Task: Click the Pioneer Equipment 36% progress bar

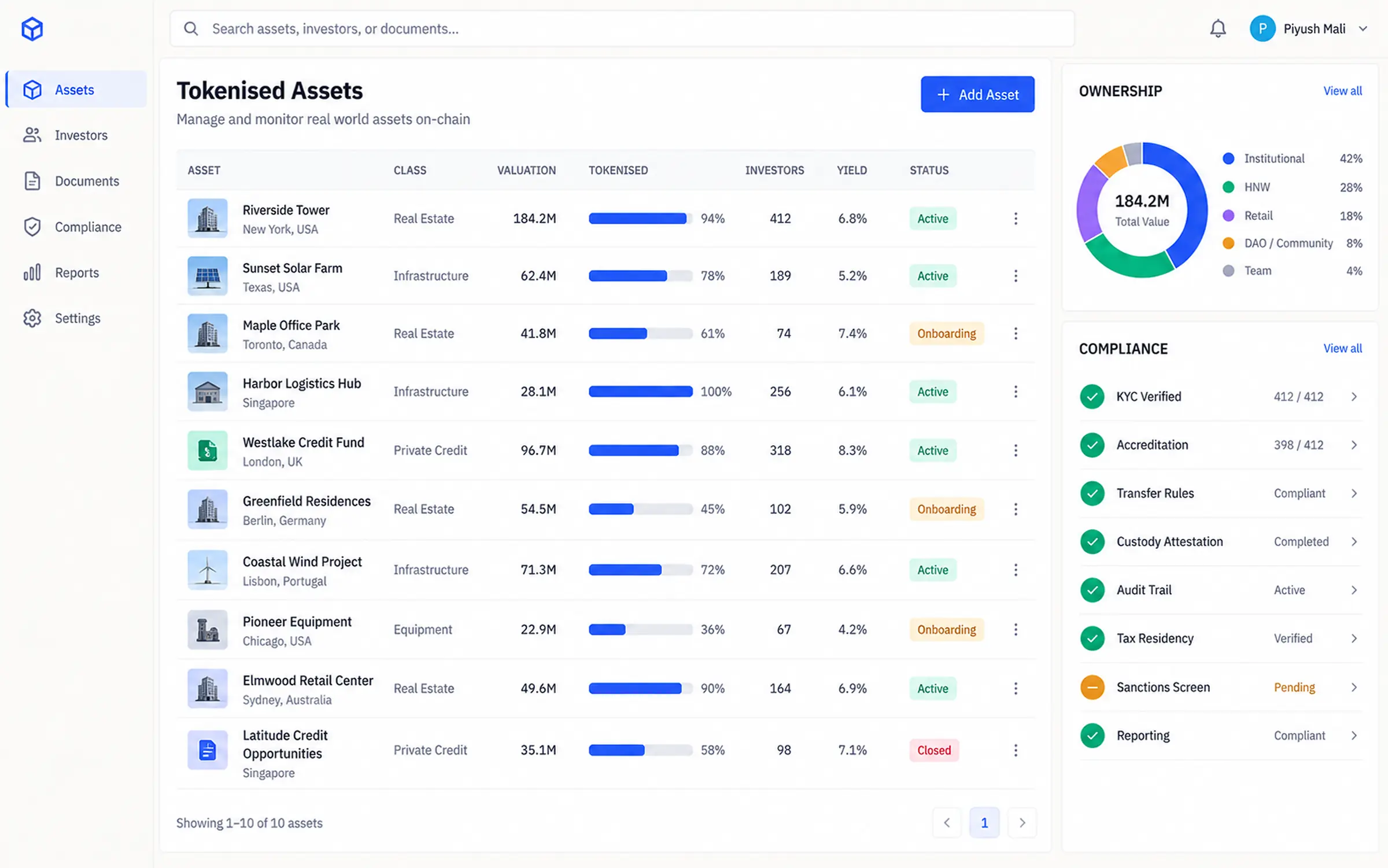Action: (641, 629)
